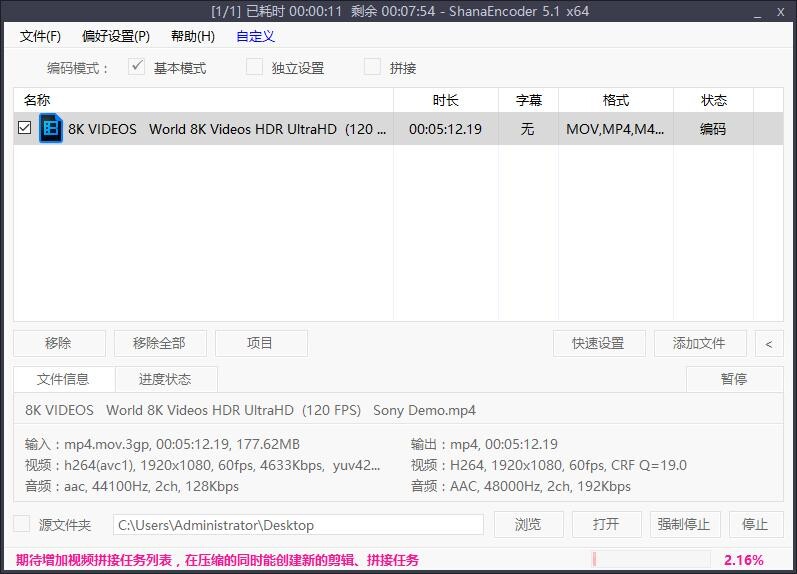Click the 添加文件 button
Screen dimensions: 797x574
click(699, 343)
